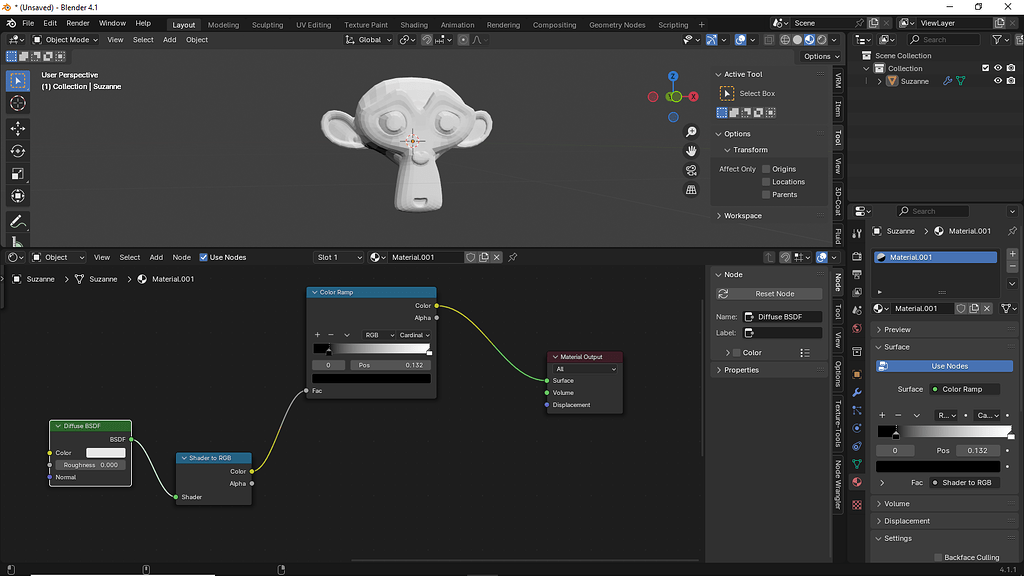Open Object Mode dropdown
The image size is (1024, 576).
coord(65,40)
